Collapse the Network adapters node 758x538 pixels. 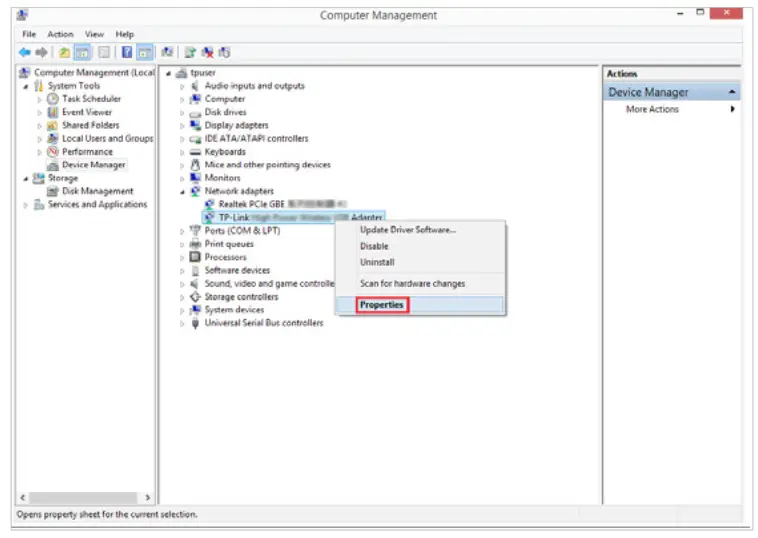tap(183, 191)
